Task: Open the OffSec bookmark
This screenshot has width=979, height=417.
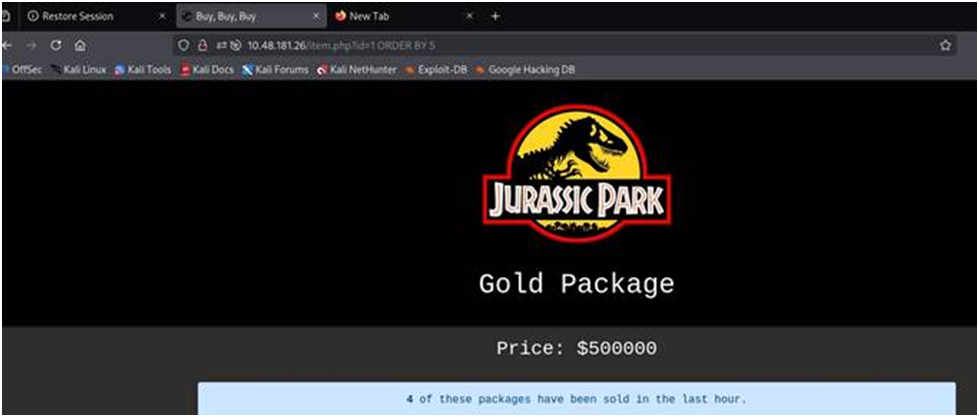Action: (22, 70)
